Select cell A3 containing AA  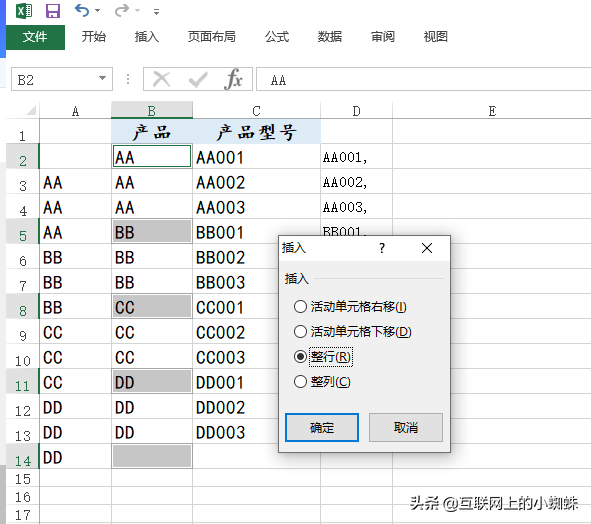coord(75,182)
